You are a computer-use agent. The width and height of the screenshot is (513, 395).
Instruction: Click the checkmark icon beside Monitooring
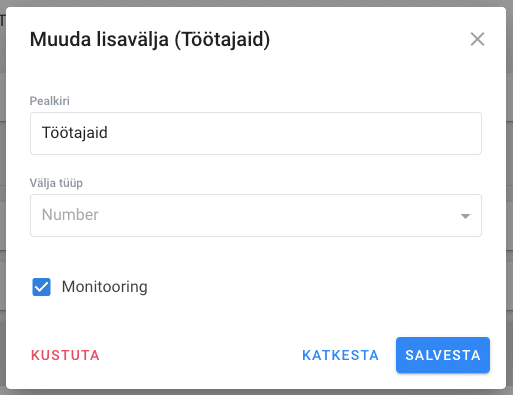point(41,287)
